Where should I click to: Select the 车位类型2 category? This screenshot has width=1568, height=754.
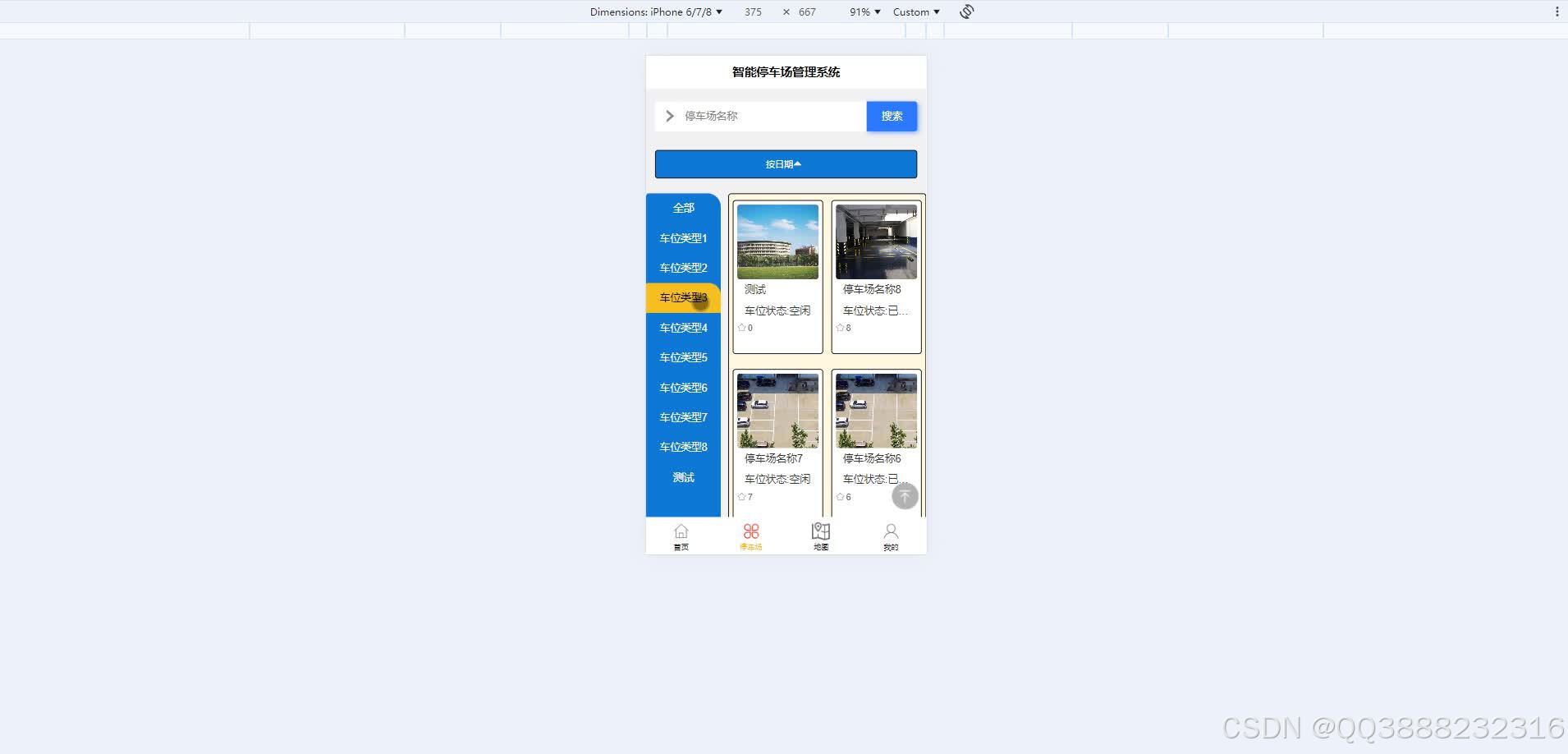coord(683,268)
